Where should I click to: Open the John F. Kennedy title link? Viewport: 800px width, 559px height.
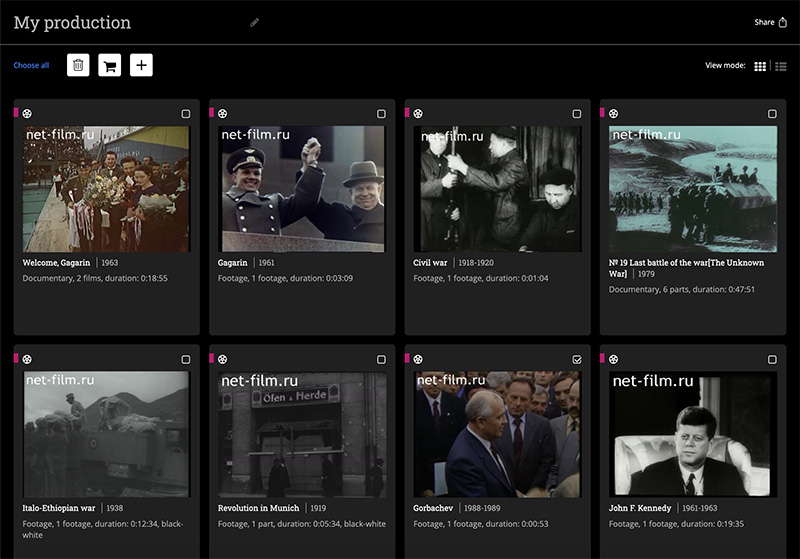pyautogui.click(x=640, y=508)
